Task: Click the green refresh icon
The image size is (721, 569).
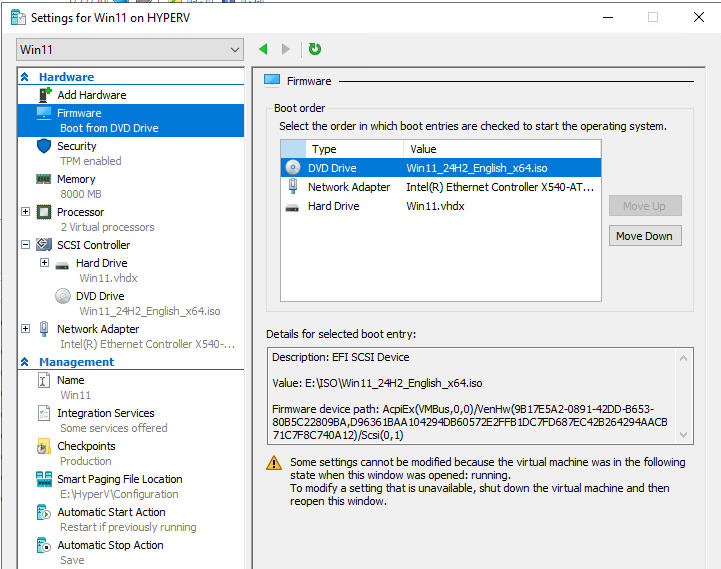Action: 315,49
